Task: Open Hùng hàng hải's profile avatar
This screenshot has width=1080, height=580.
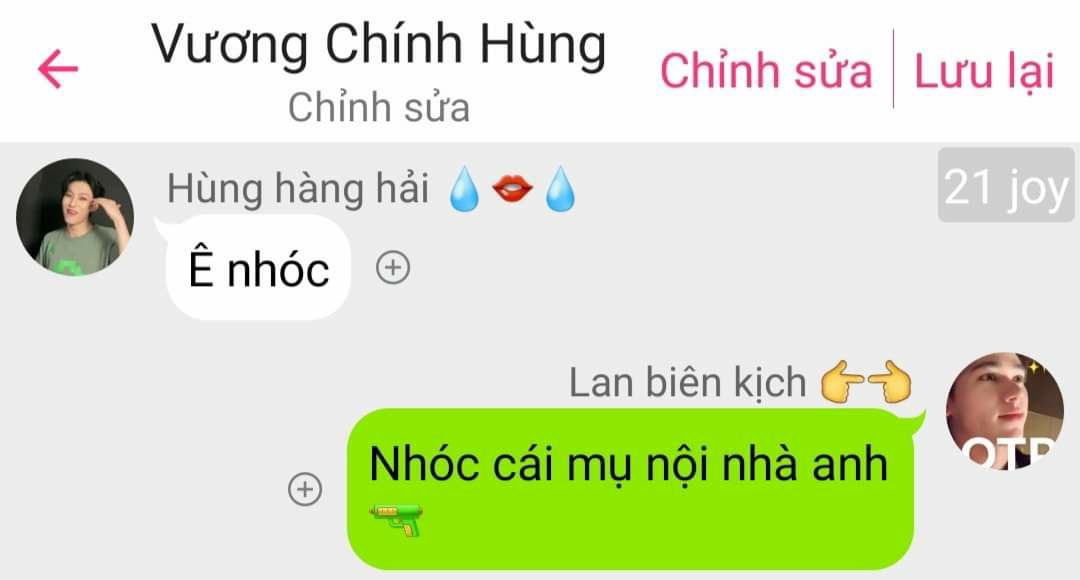Action: tap(75, 217)
